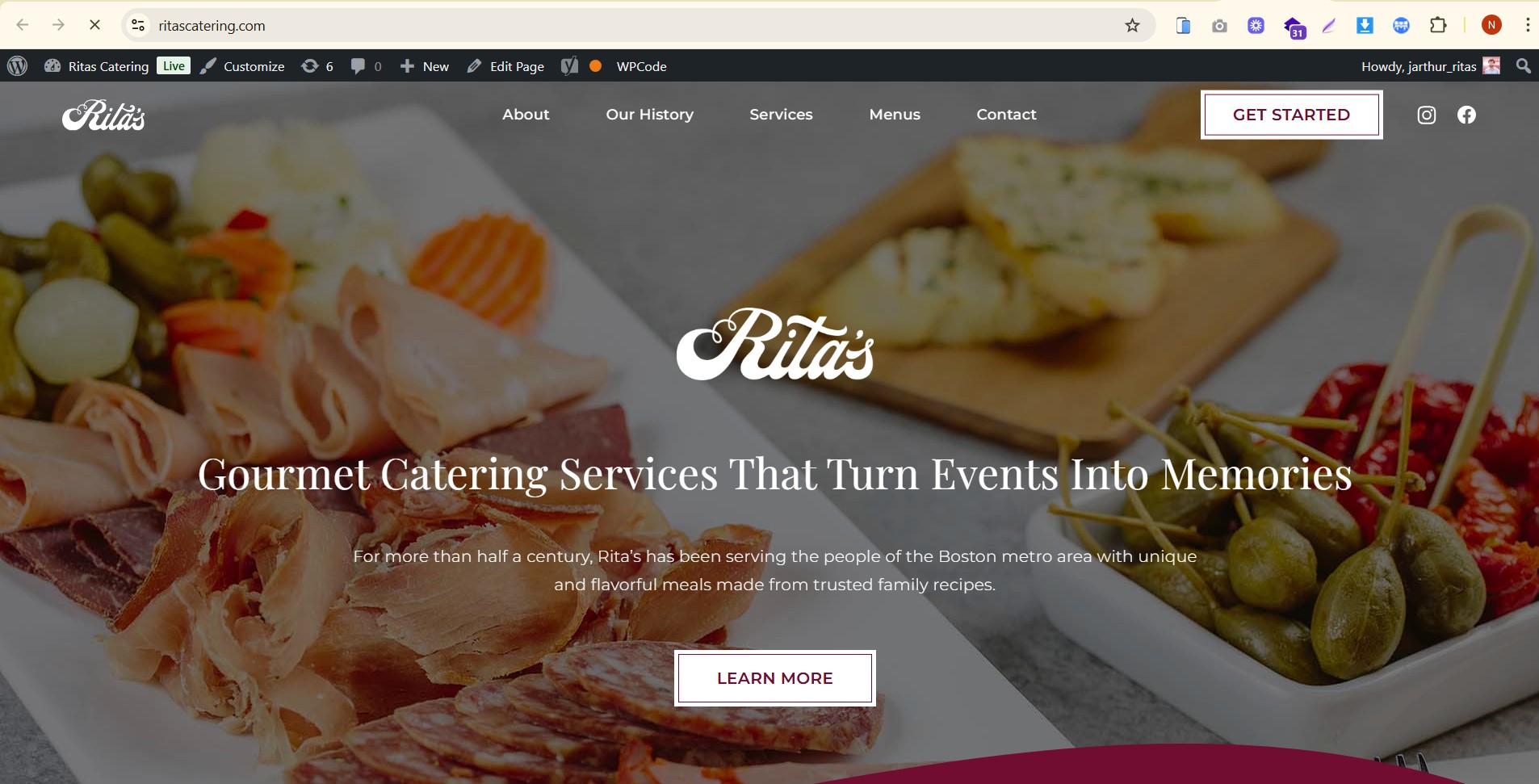Image resolution: width=1539 pixels, height=784 pixels.
Task: Click the updates icon showing 6
Action: [317, 66]
